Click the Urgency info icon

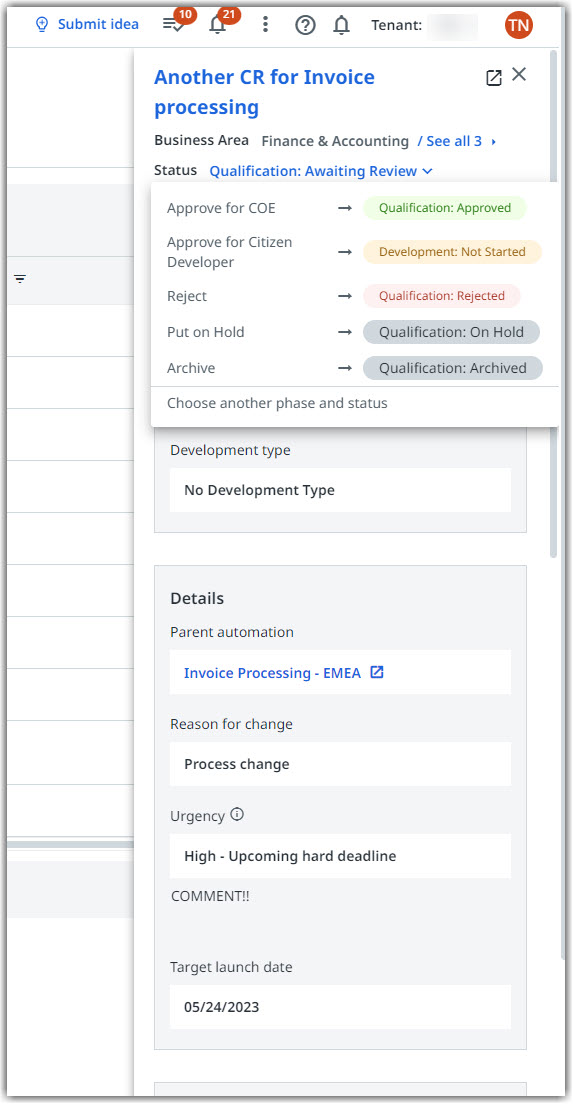pyautogui.click(x=237, y=815)
